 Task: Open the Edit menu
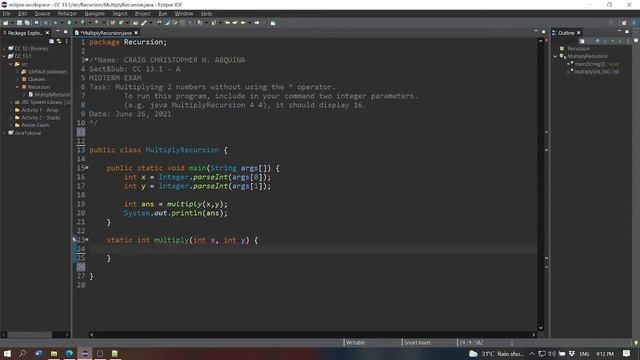point(22,13)
